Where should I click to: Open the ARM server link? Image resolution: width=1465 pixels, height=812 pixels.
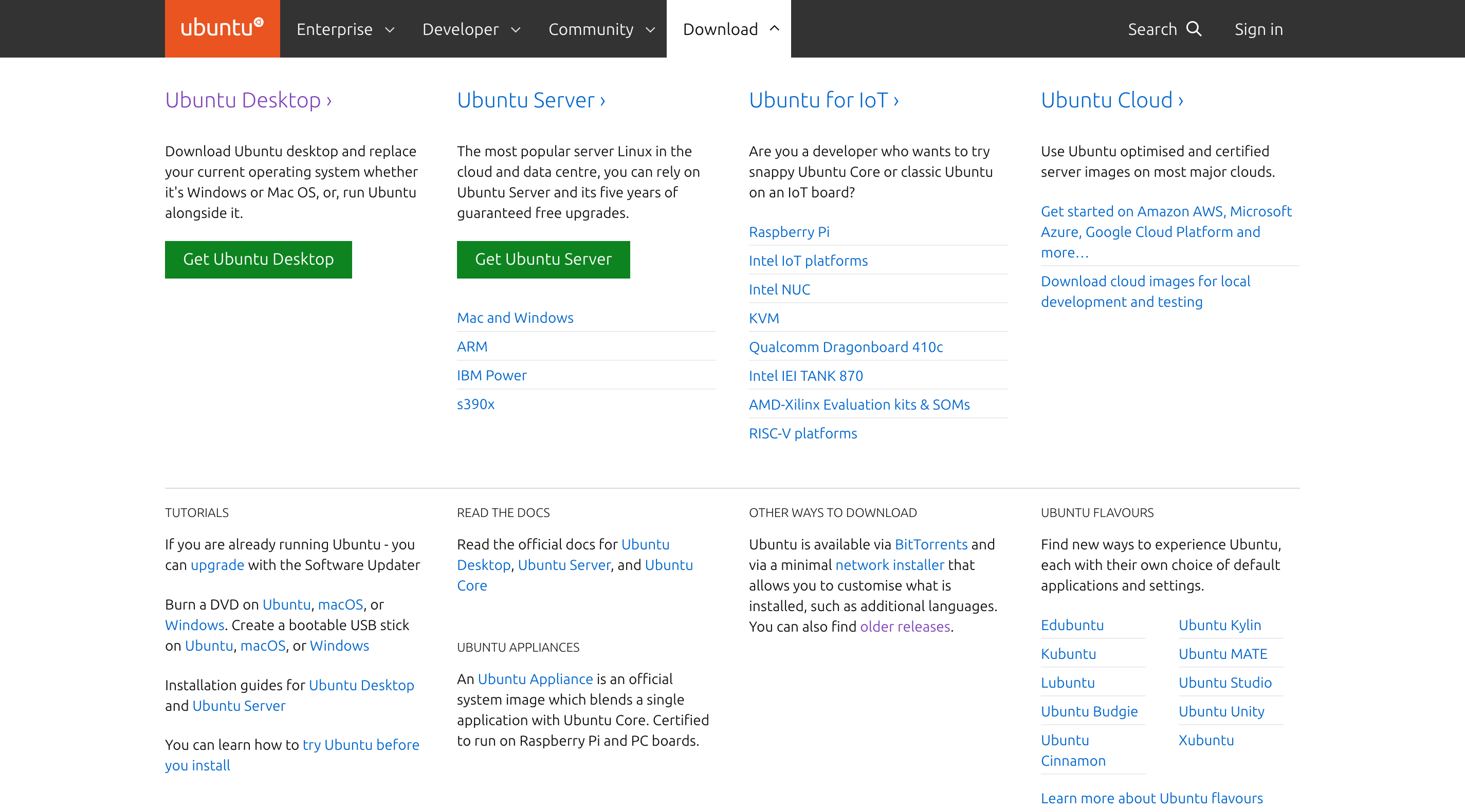472,346
